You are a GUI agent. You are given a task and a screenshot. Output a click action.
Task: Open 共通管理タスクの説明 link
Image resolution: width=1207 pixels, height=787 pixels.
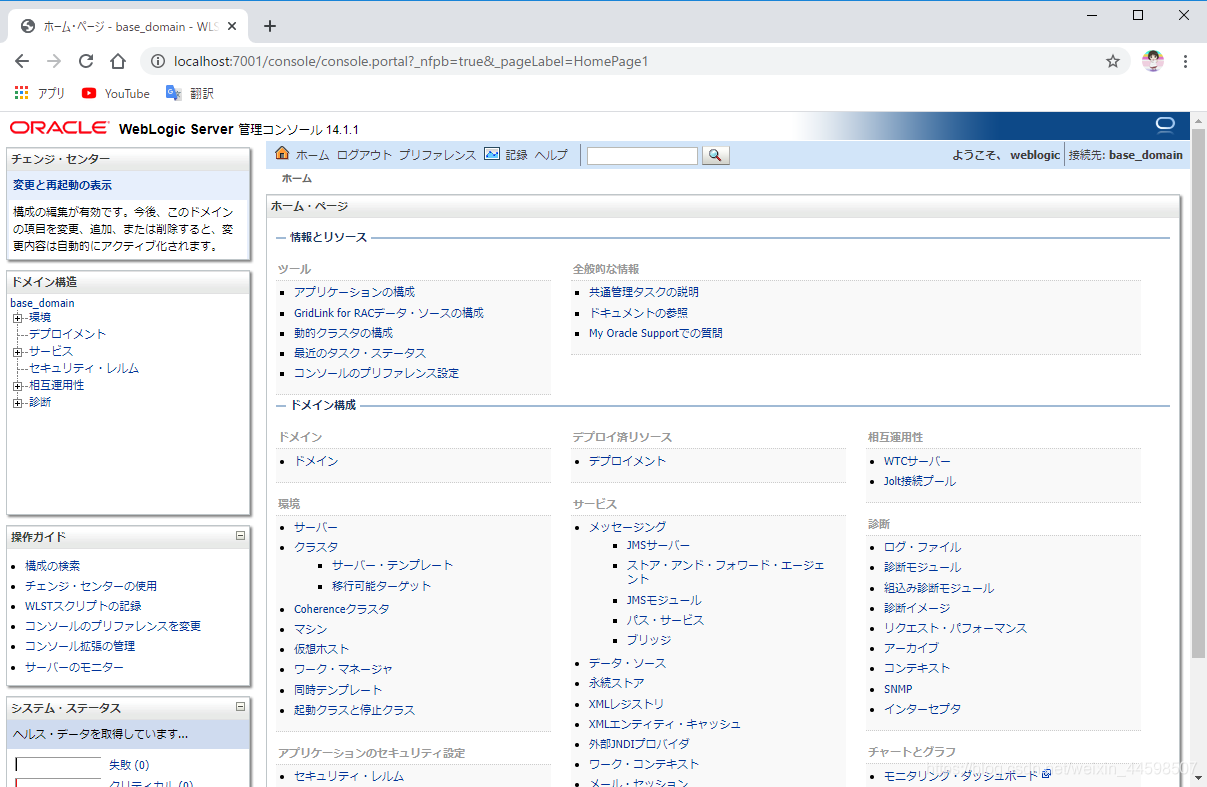tap(644, 292)
